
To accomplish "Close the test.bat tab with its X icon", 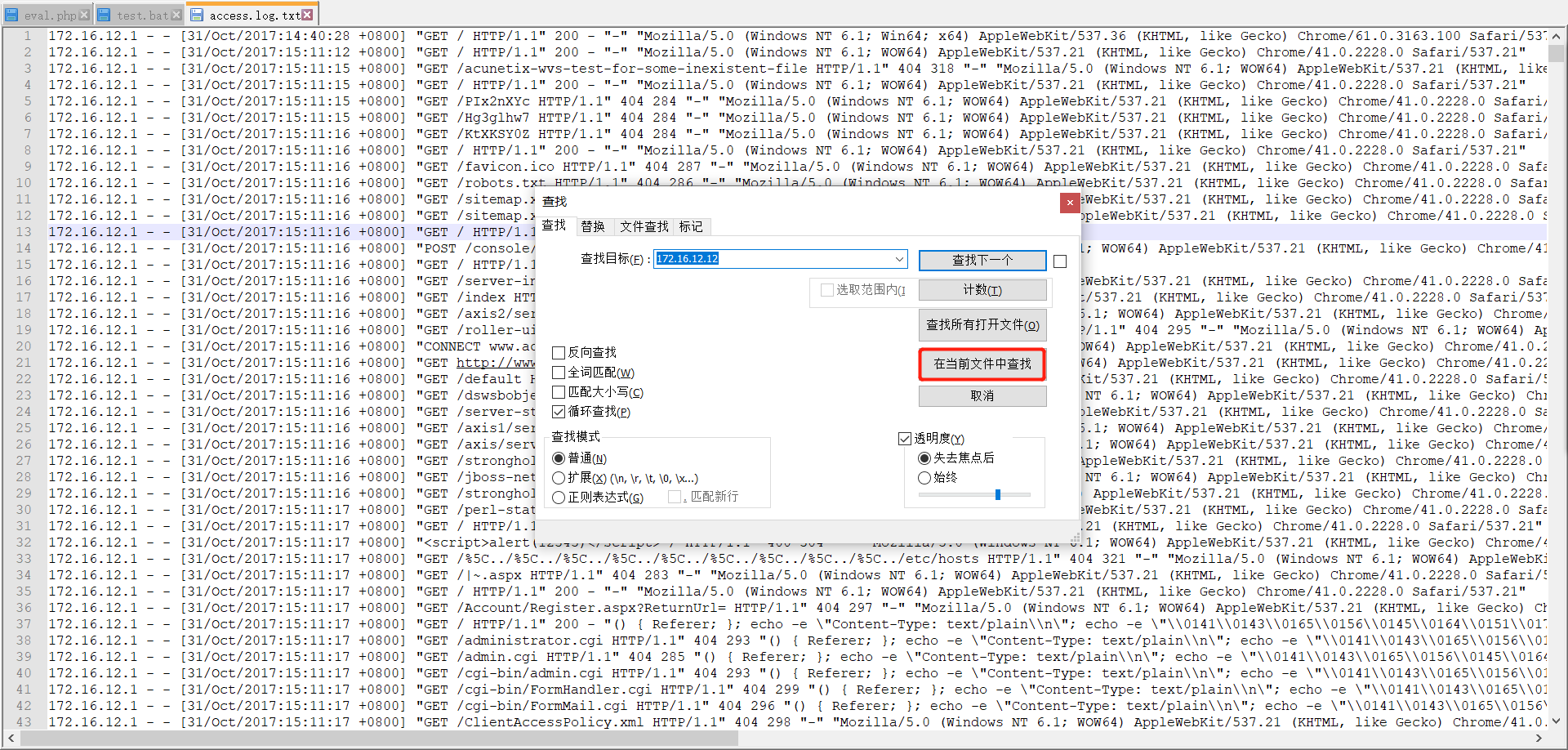I will [176, 15].
